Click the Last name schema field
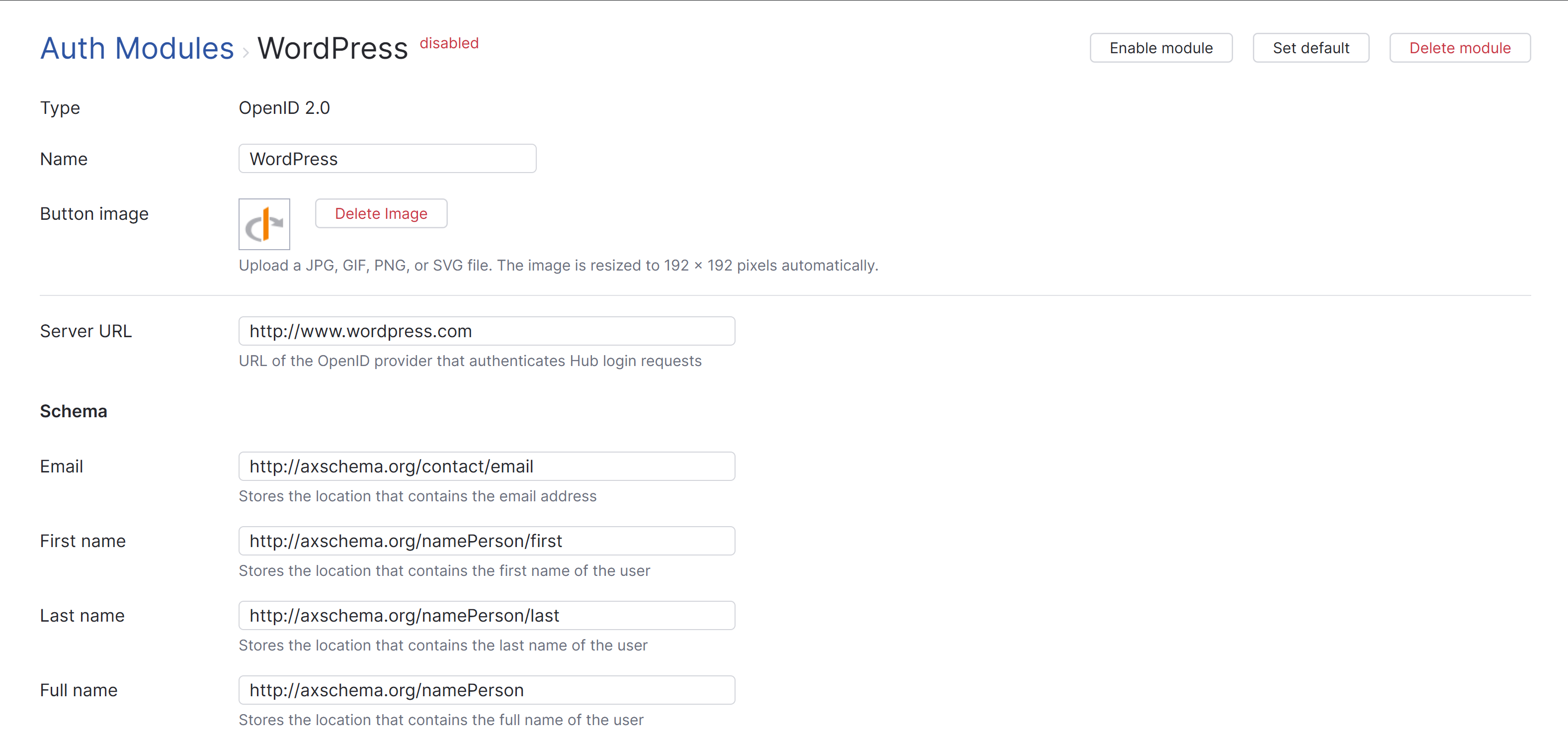 click(x=487, y=615)
